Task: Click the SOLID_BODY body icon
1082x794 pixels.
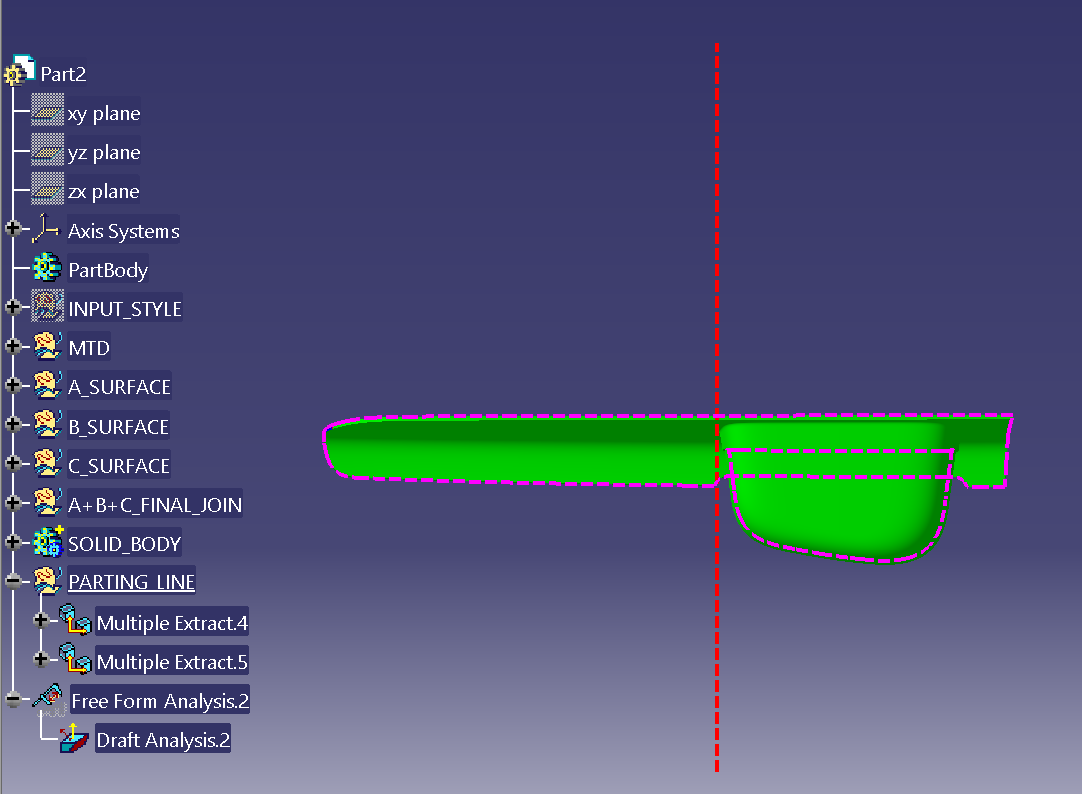Action: [48, 542]
